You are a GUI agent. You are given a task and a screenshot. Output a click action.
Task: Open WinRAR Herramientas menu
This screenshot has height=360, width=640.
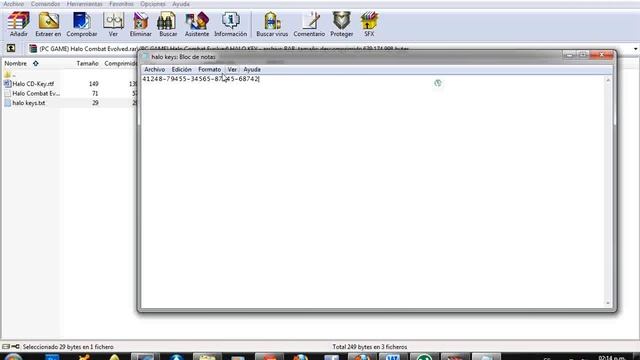tap(84, 4)
